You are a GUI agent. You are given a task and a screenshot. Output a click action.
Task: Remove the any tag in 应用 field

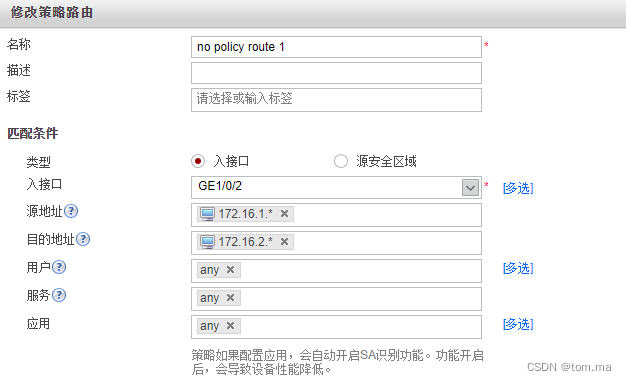pyautogui.click(x=230, y=325)
